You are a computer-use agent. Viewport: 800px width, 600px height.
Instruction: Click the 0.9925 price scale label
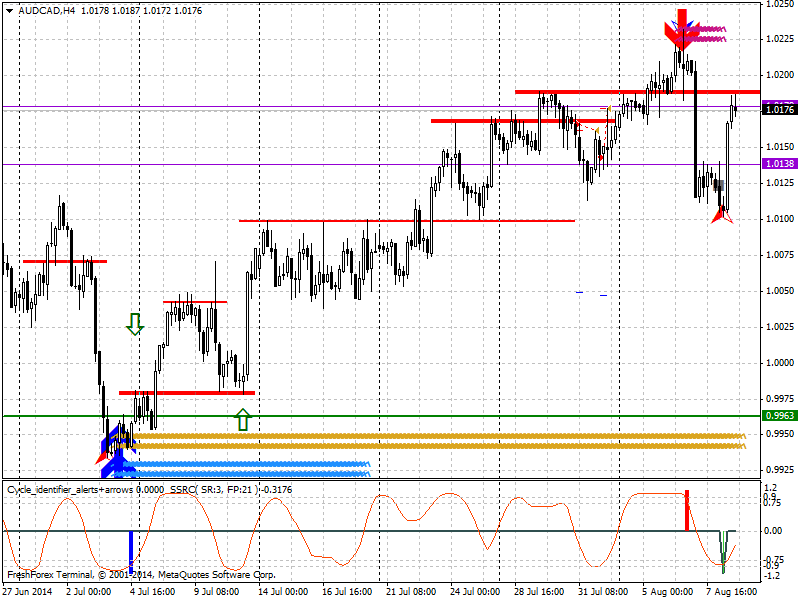(780, 469)
